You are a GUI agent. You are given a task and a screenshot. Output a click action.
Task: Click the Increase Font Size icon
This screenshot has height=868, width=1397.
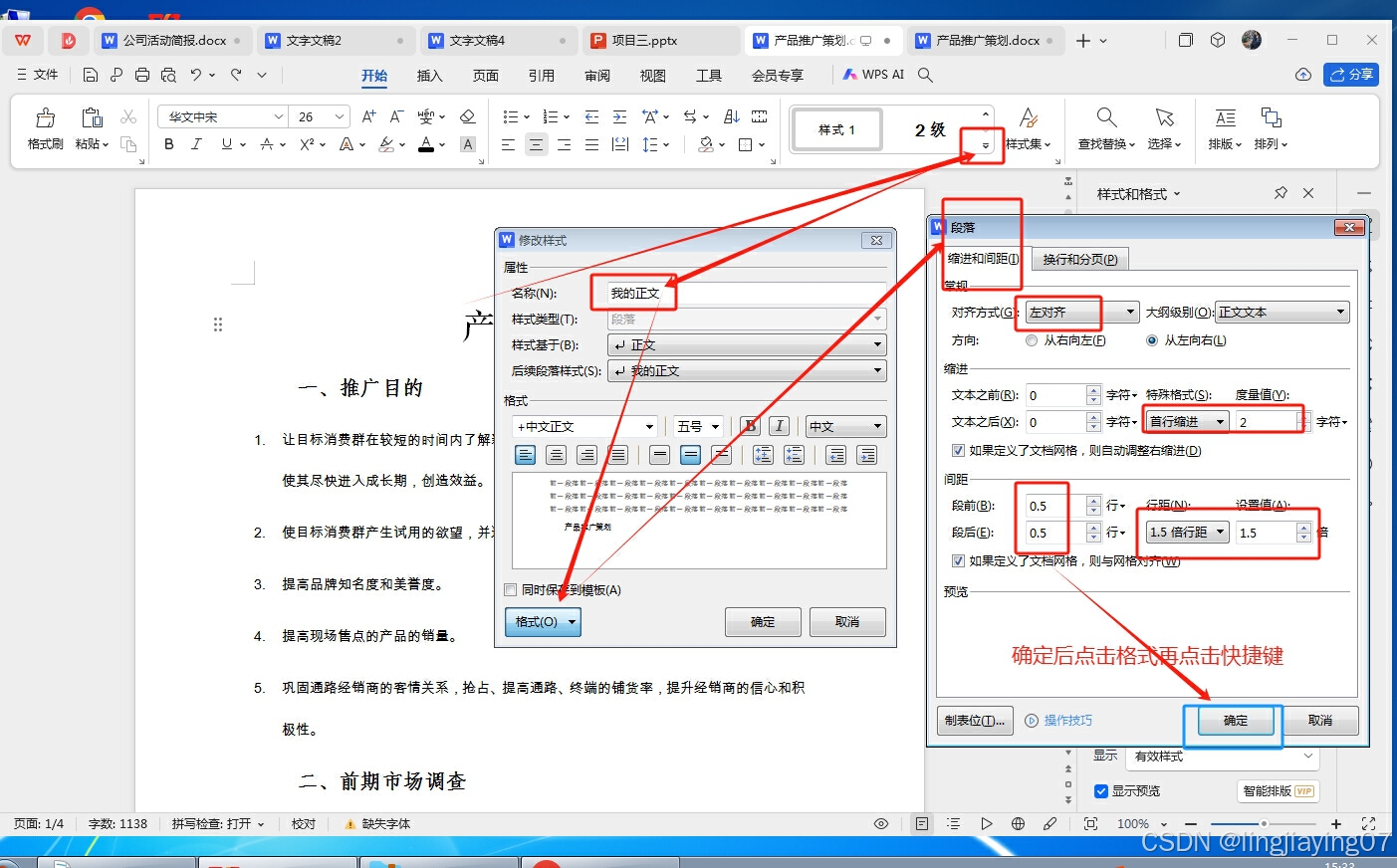click(368, 116)
